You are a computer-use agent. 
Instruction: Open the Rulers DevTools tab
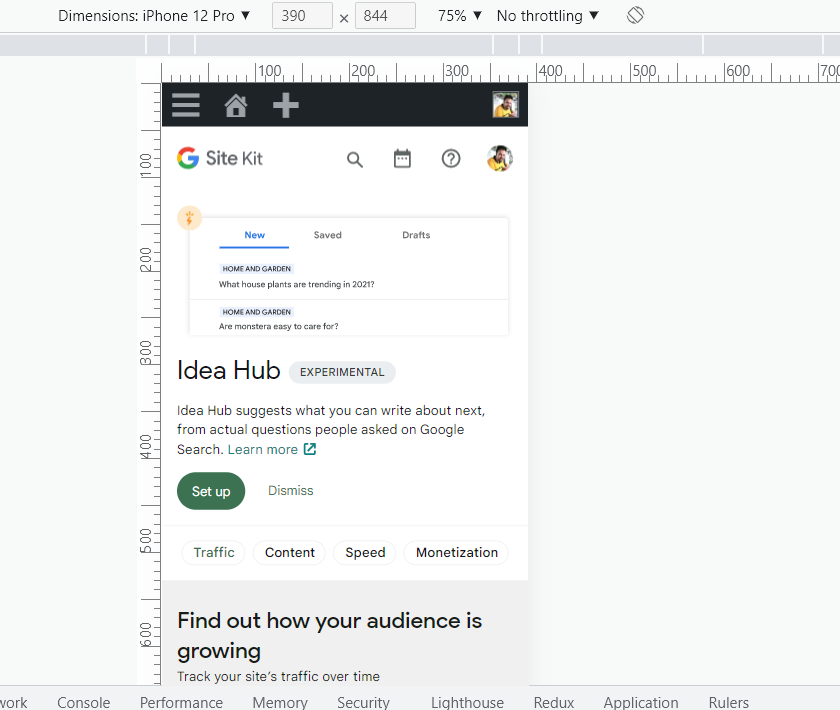click(729, 702)
